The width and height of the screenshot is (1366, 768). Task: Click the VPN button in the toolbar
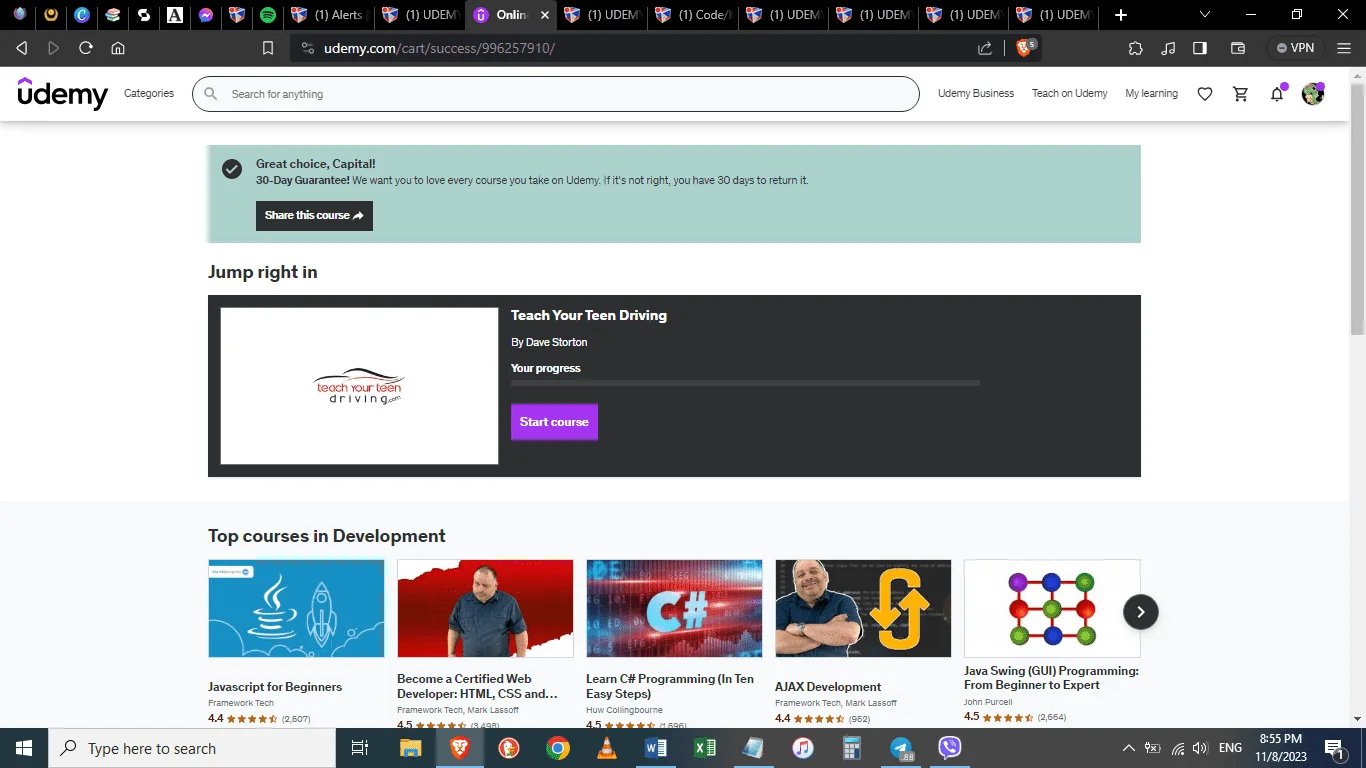(1295, 48)
